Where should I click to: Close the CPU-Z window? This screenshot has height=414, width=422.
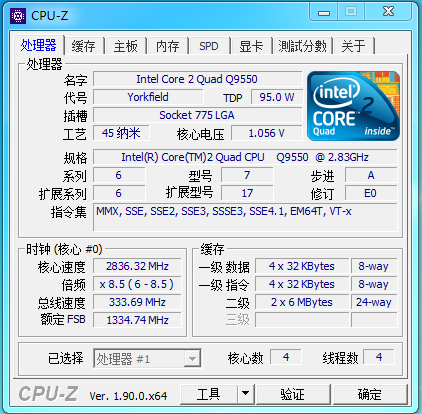coord(389,12)
